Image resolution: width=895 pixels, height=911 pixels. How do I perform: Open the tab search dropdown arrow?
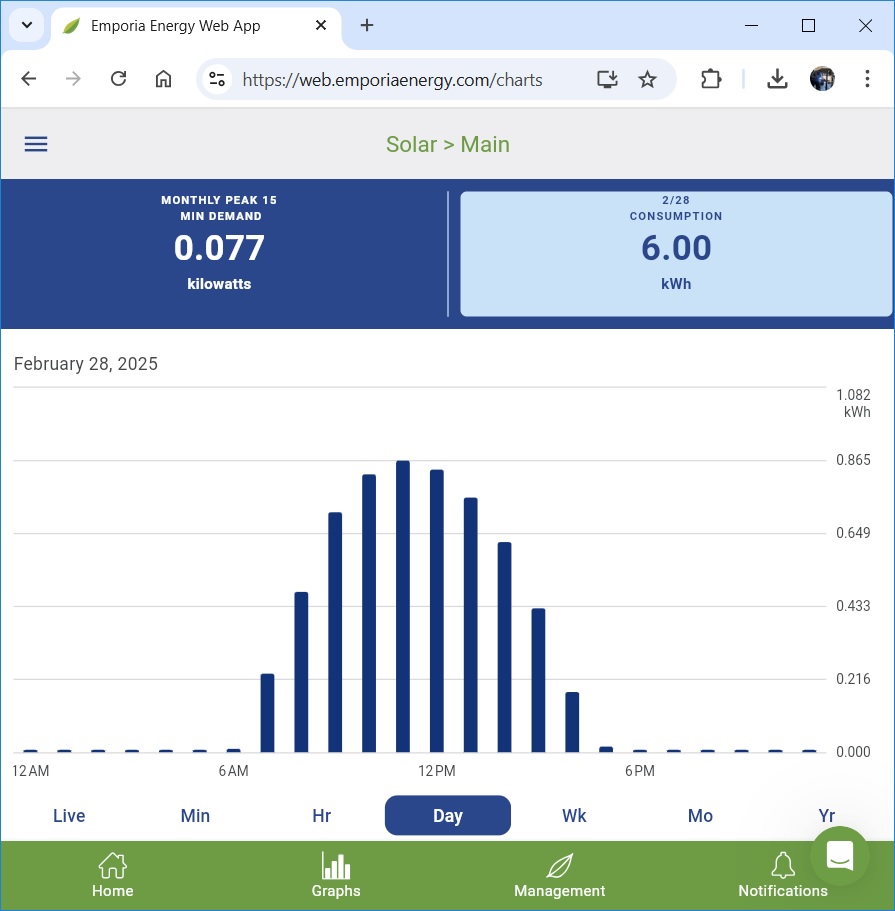coord(27,25)
